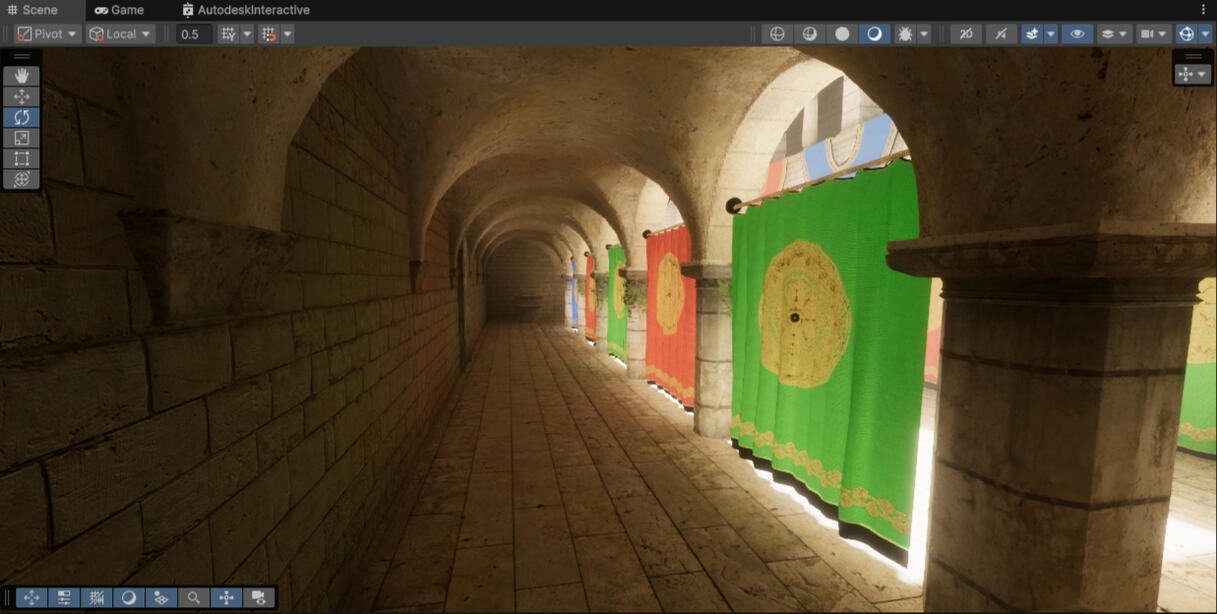The height and width of the screenshot is (614, 1217).
Task: Toggle 2D view mode
Action: pos(966,34)
